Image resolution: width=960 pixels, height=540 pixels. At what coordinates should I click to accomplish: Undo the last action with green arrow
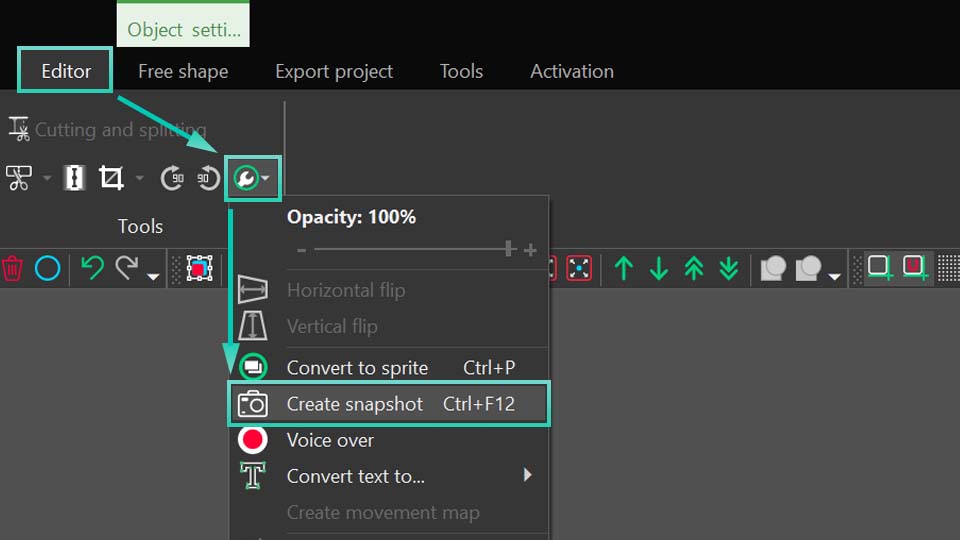(x=92, y=268)
